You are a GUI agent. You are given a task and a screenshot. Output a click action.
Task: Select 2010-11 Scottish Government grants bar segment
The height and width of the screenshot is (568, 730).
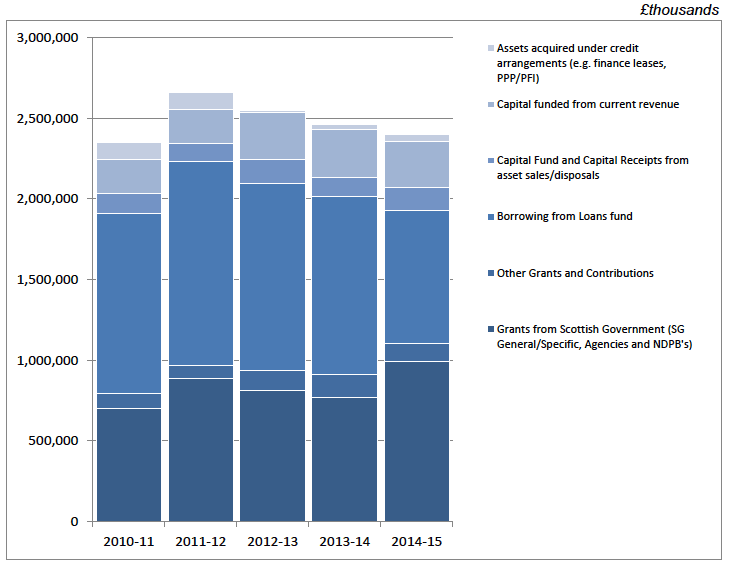coord(129,465)
